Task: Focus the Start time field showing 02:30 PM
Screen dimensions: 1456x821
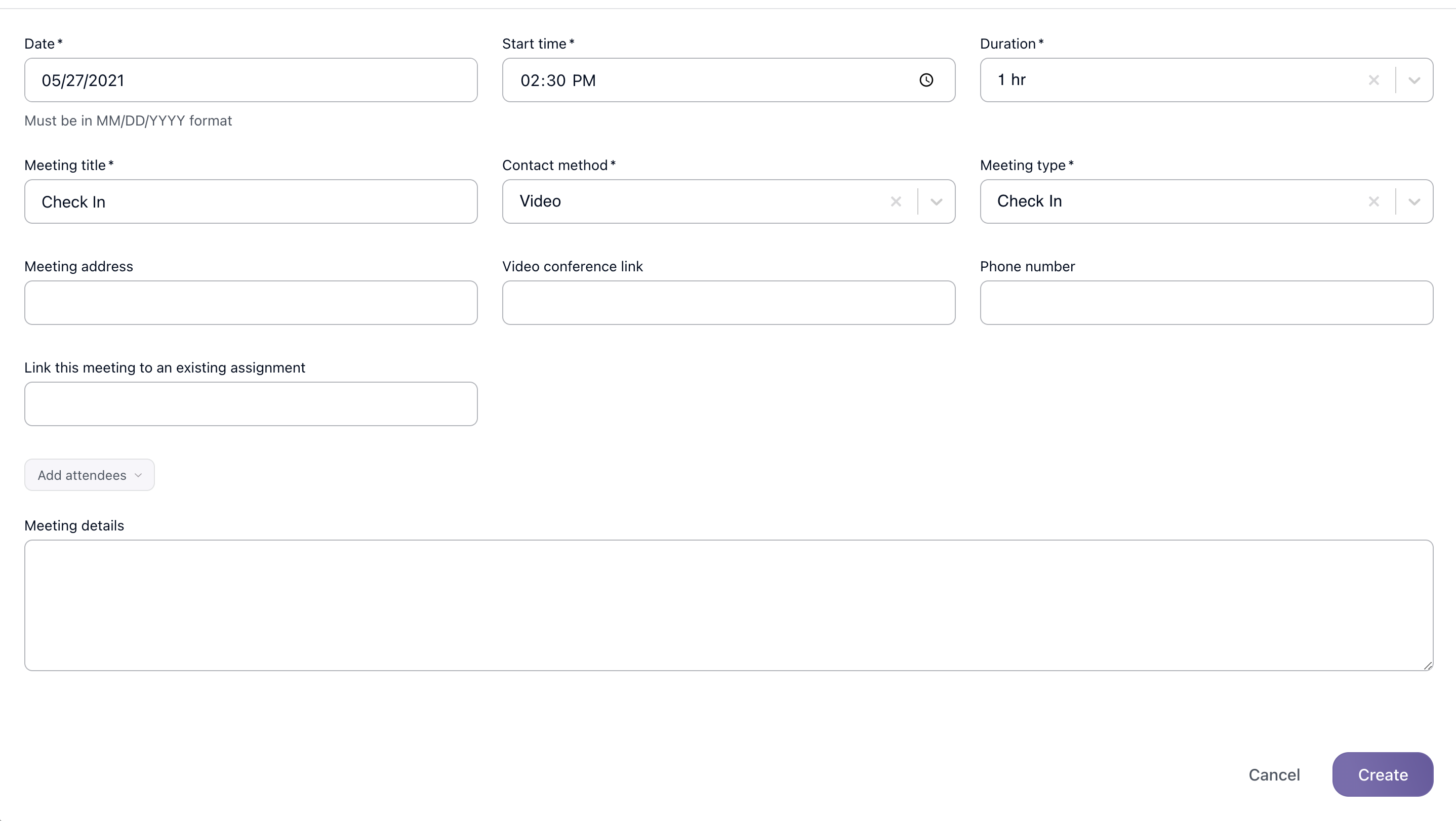Action: (729, 80)
